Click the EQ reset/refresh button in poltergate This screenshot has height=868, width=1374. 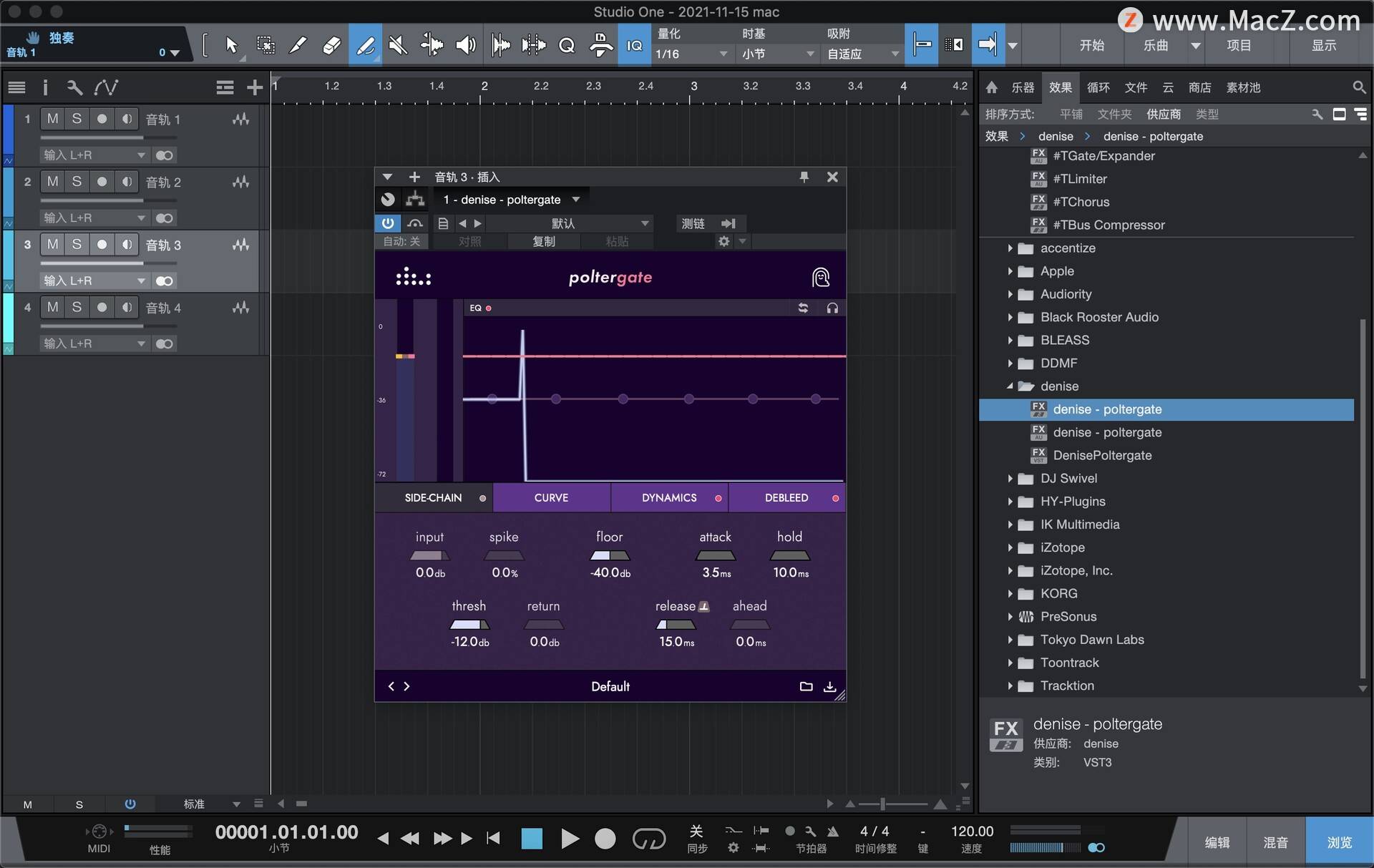(802, 308)
